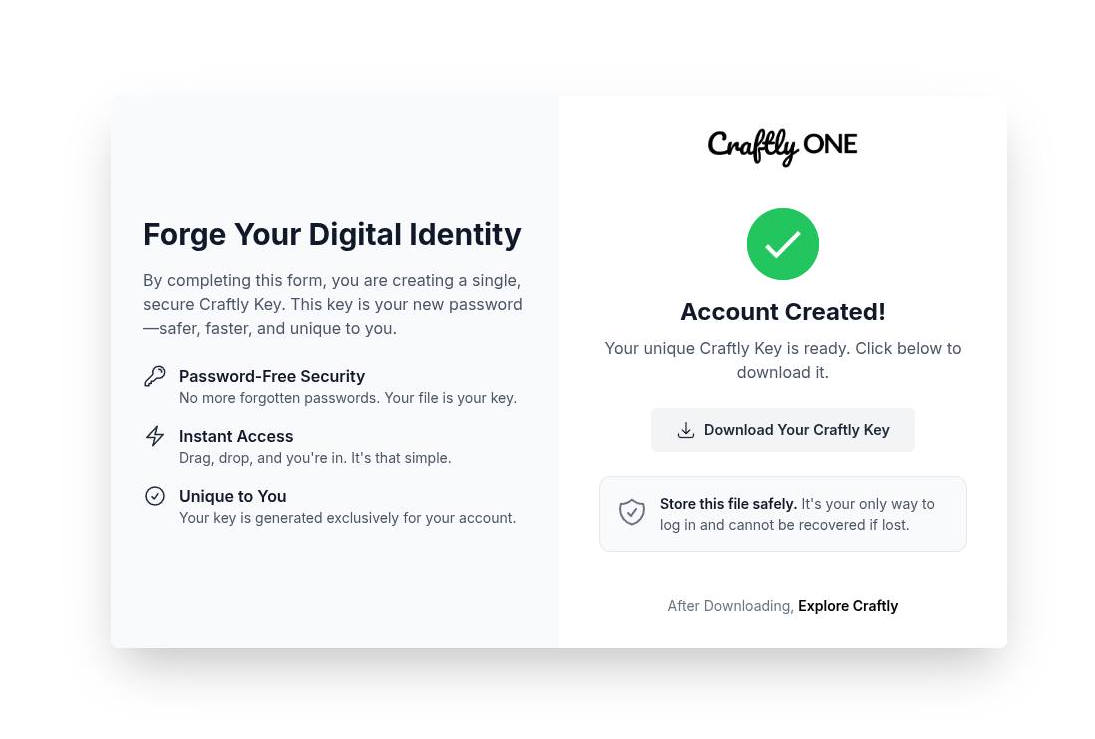Click the Account Created heading
The height and width of the screenshot is (739, 1095).
pyautogui.click(x=783, y=311)
